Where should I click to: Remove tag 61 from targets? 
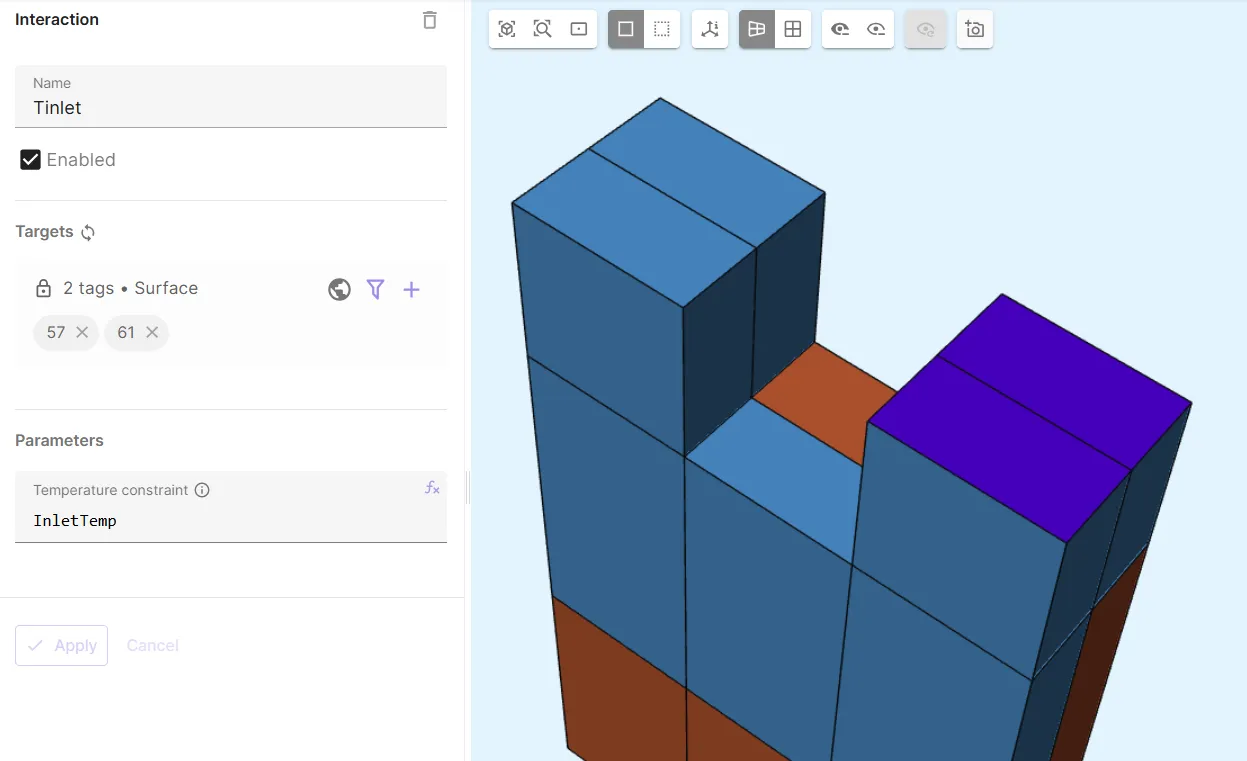[152, 332]
